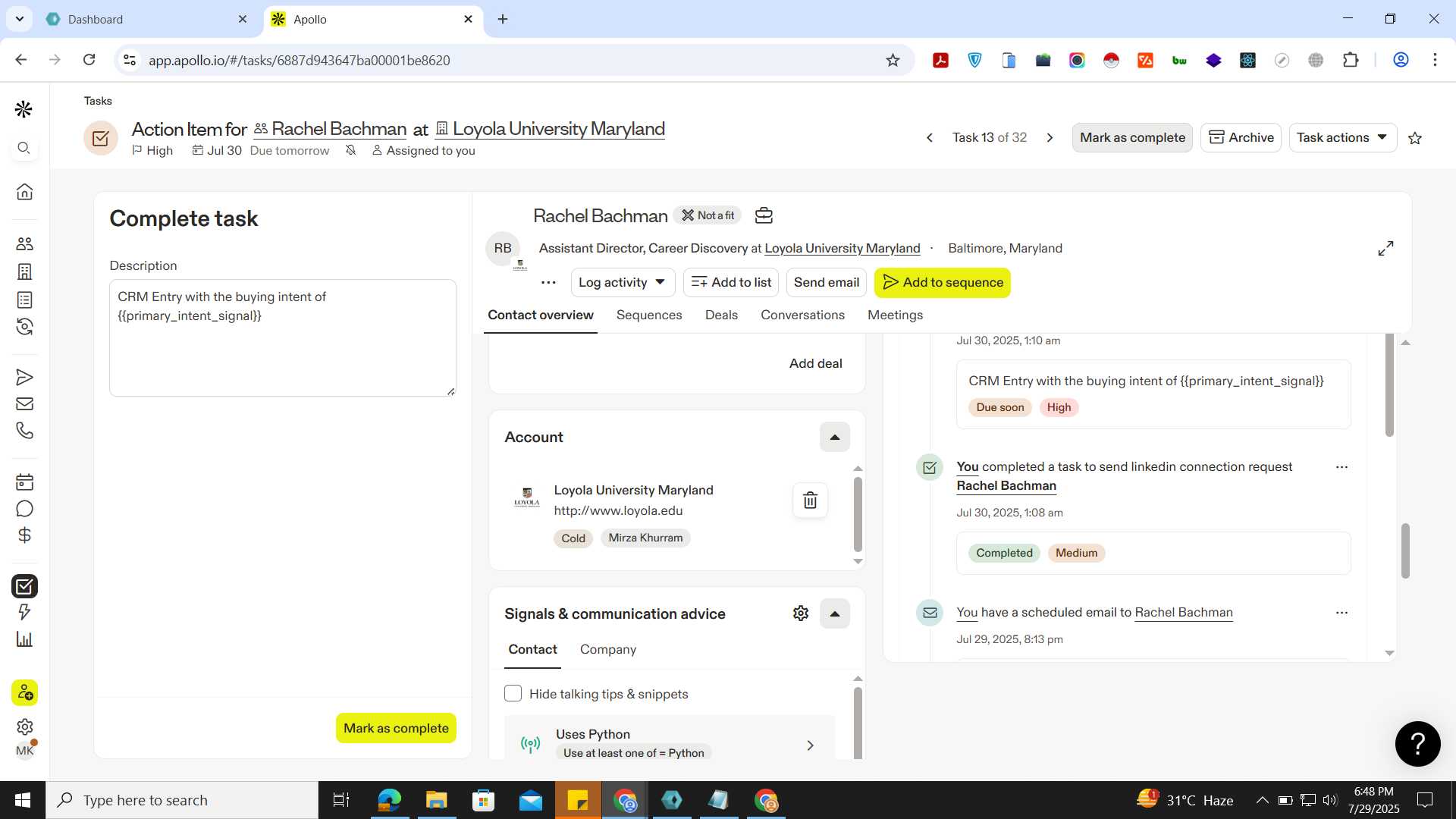The image size is (1456, 819).
Task: Open the browser tab search dropdown
Action: pyautogui.click(x=19, y=19)
